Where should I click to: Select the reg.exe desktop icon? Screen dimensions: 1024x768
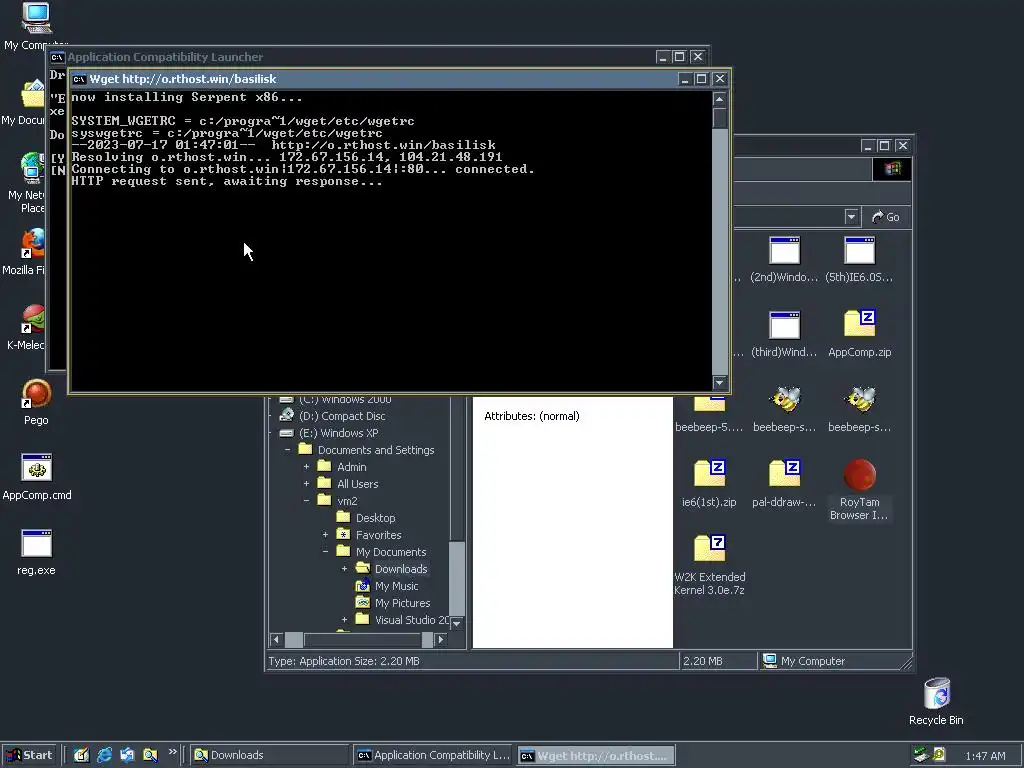(36, 545)
